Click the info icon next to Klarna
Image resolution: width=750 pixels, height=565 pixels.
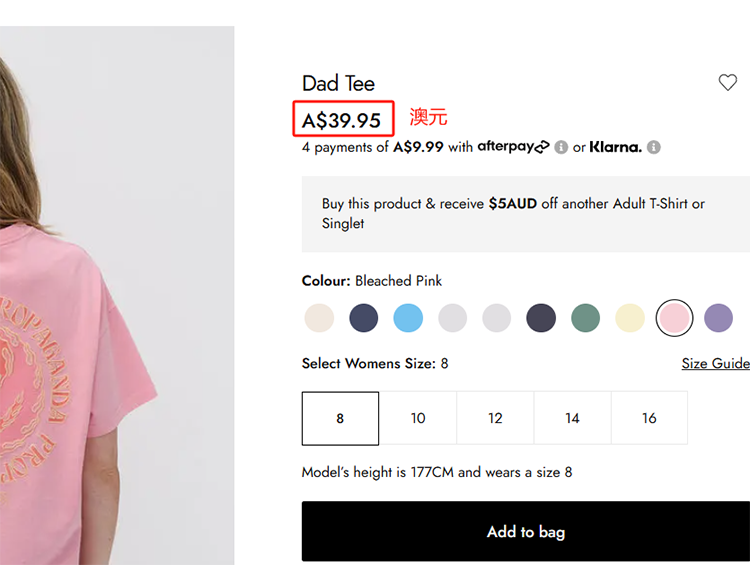pyautogui.click(x=654, y=147)
